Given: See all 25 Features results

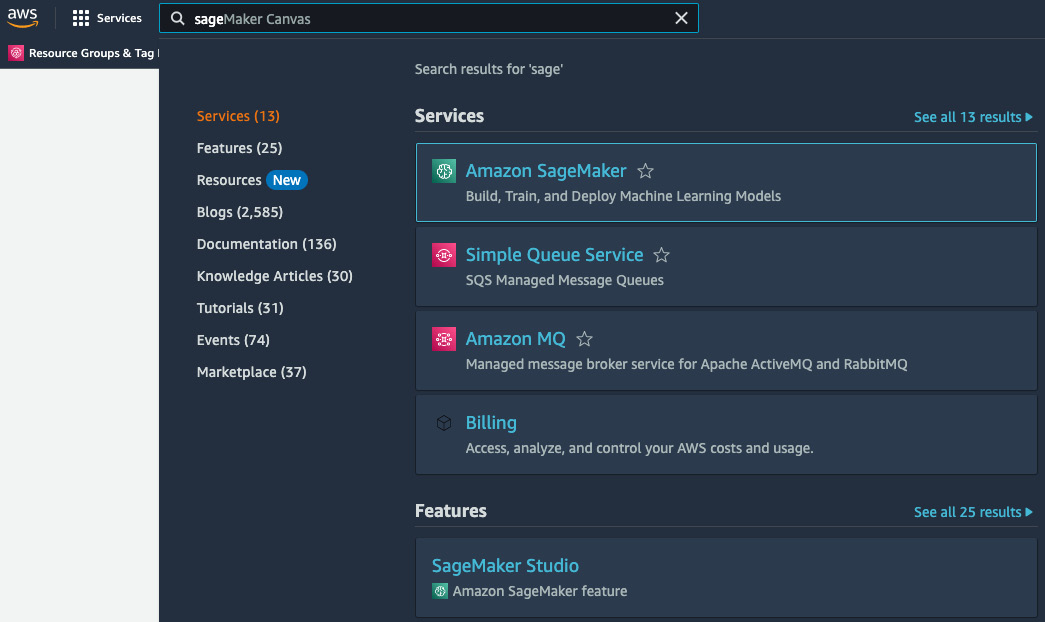Looking at the screenshot, I should [973, 512].
